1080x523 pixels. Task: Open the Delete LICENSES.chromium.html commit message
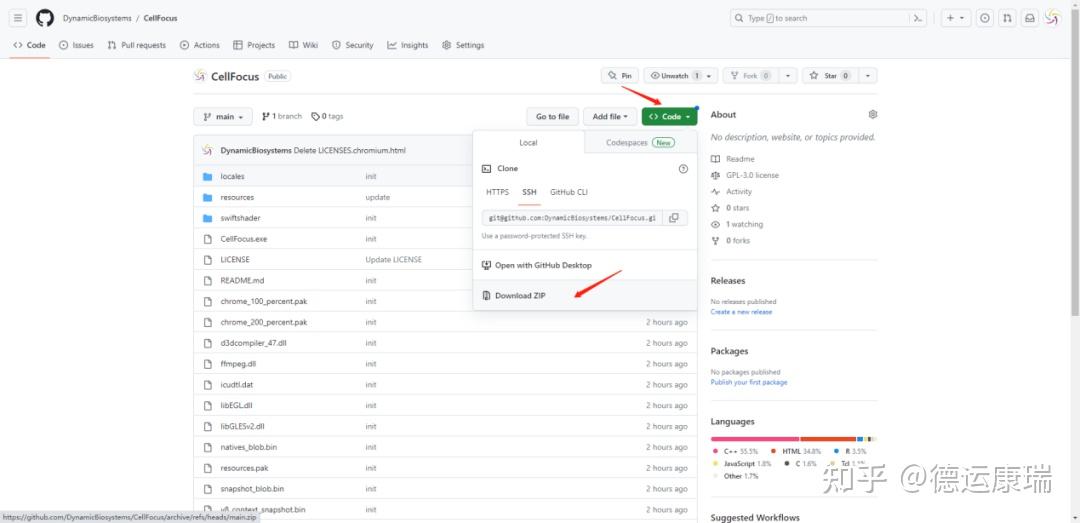[350, 150]
